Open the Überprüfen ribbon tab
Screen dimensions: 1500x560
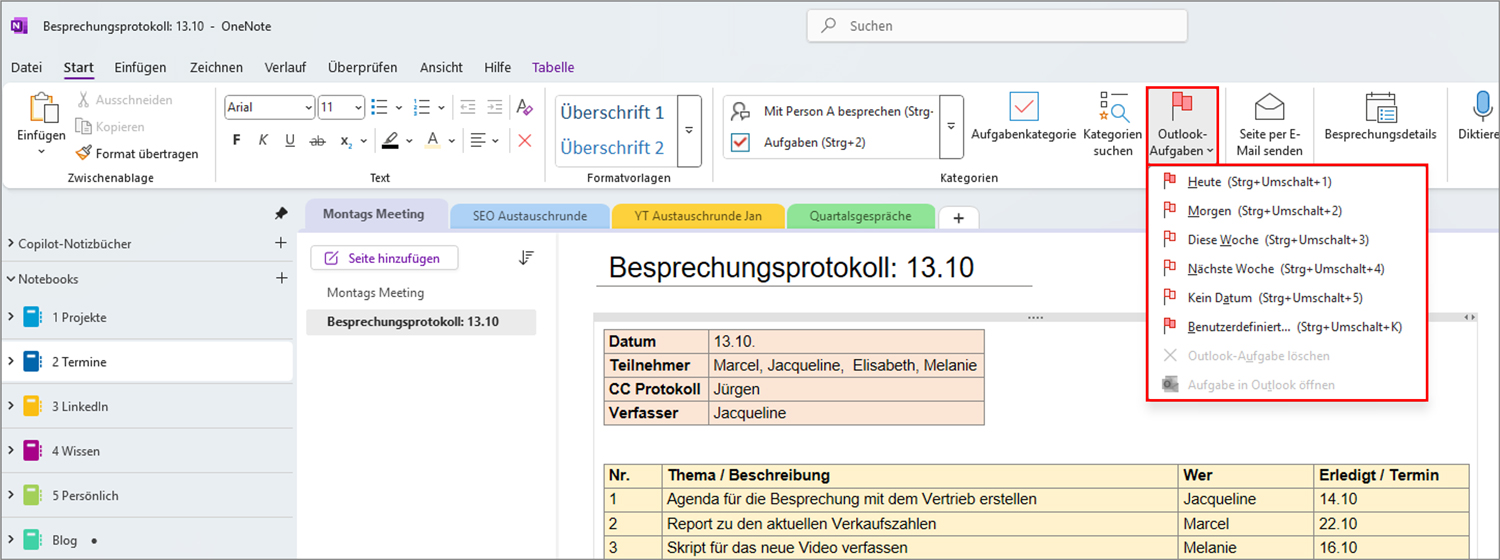point(362,67)
